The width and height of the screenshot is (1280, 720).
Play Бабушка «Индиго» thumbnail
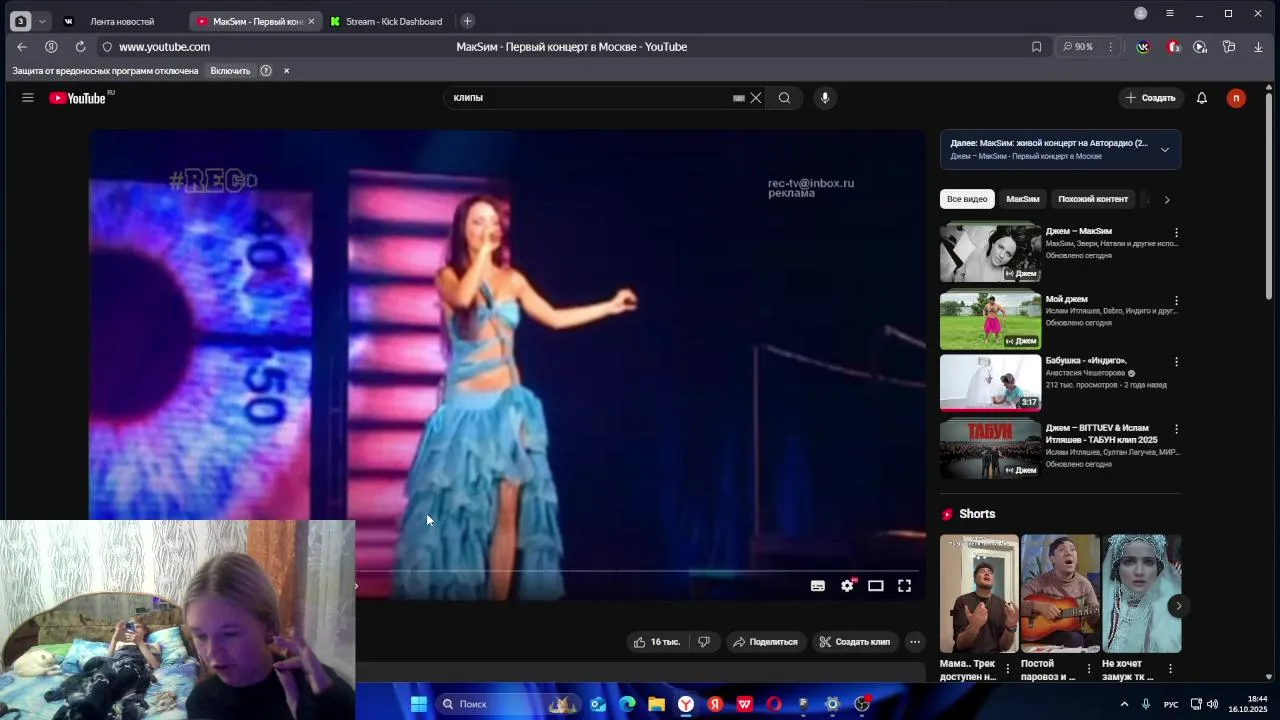[990, 382]
